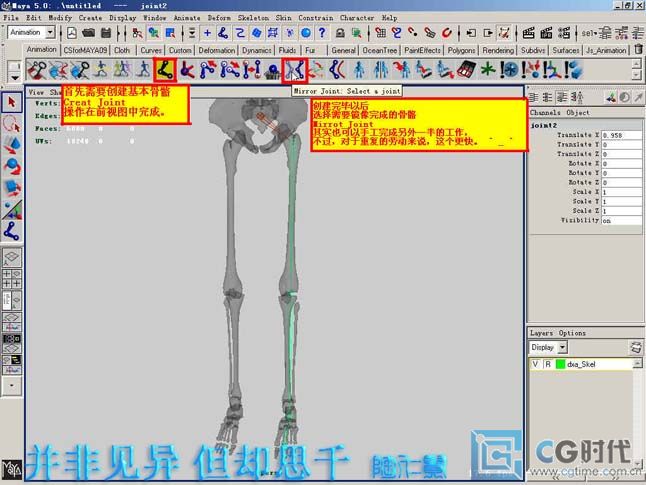Click the Translate X value field
The height and width of the screenshot is (485, 646).
[x=621, y=135]
